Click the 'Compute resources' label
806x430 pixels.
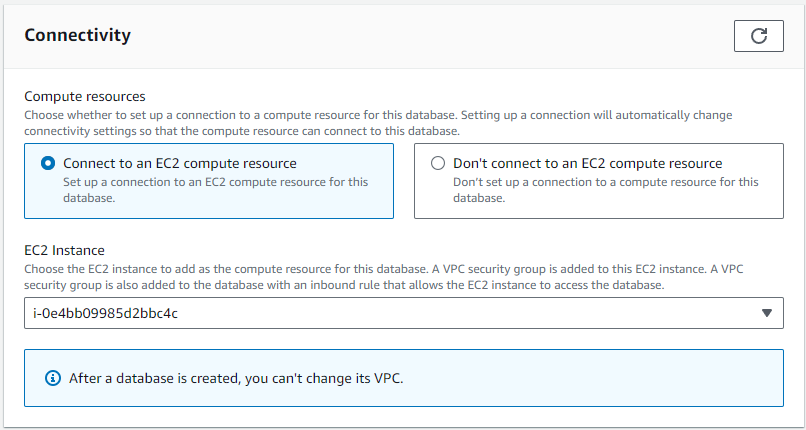(x=85, y=97)
